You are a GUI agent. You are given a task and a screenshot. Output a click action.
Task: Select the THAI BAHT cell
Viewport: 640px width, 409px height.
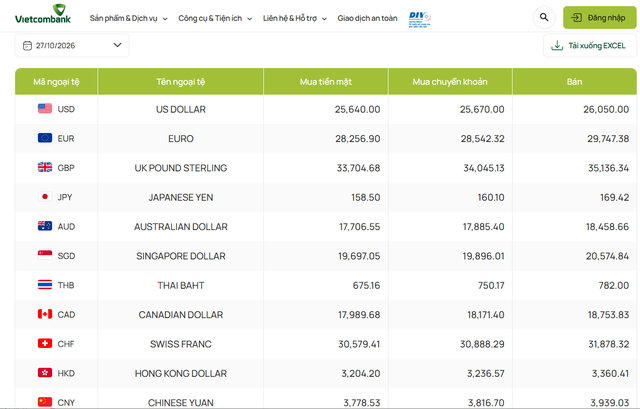[x=181, y=285]
